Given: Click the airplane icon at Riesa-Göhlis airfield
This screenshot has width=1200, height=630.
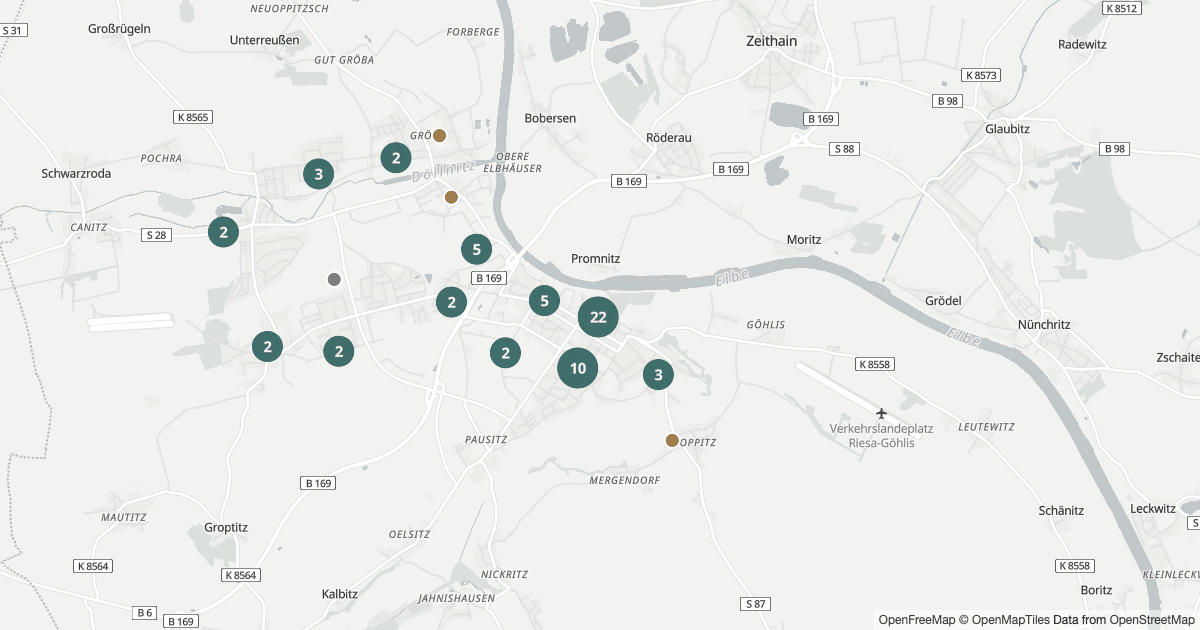Looking at the screenshot, I should pos(881,413).
